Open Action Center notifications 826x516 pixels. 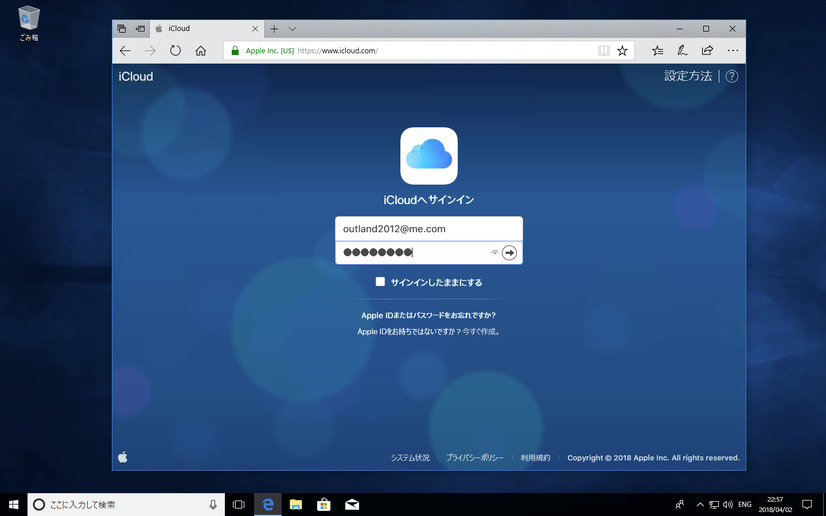coord(807,504)
